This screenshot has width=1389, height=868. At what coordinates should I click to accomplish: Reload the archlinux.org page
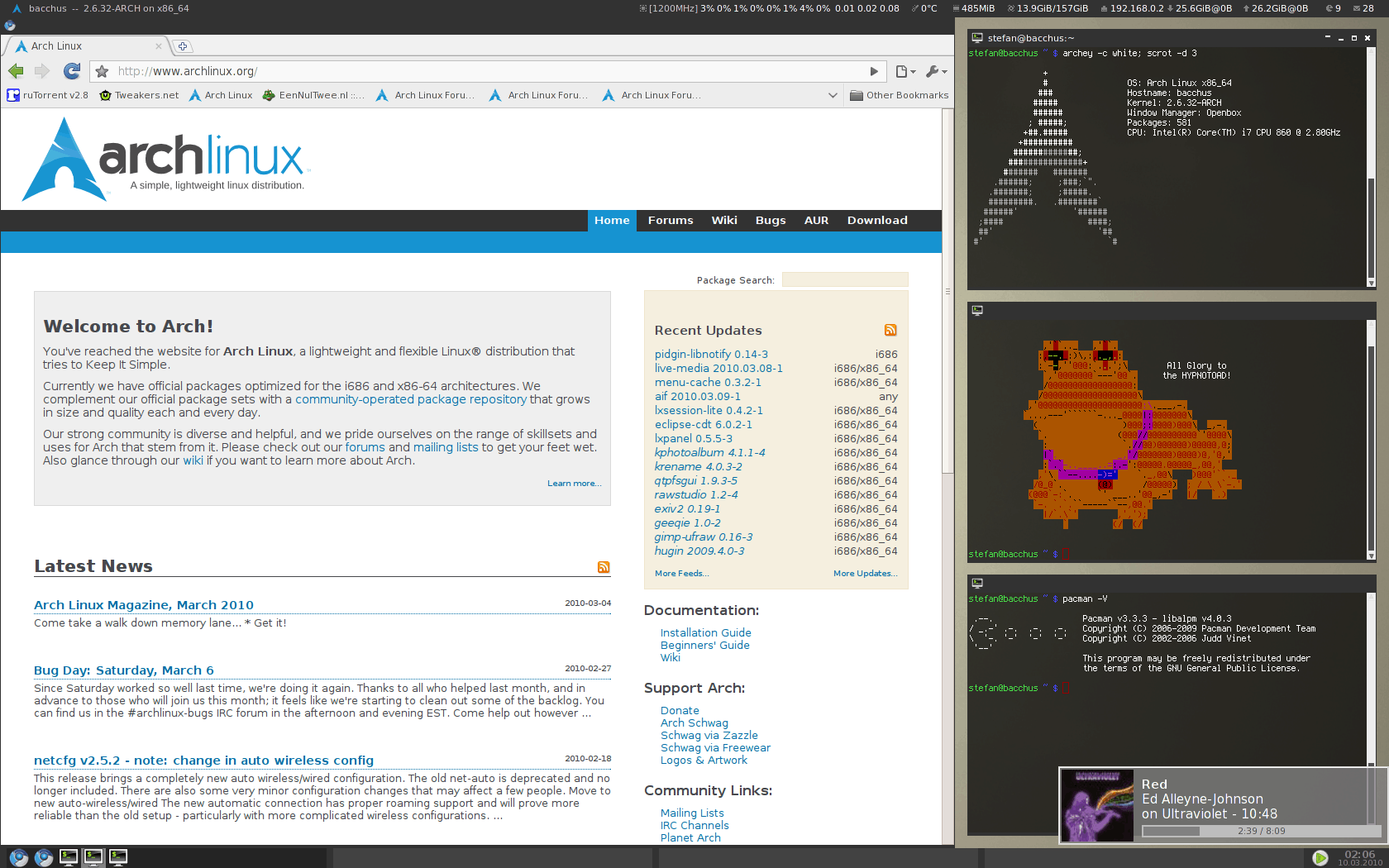point(72,71)
